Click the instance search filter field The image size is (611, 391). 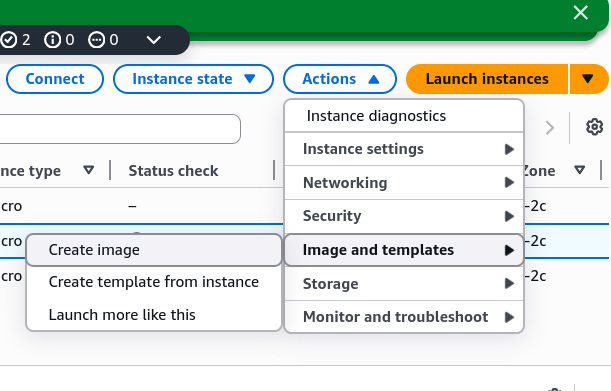coord(119,129)
